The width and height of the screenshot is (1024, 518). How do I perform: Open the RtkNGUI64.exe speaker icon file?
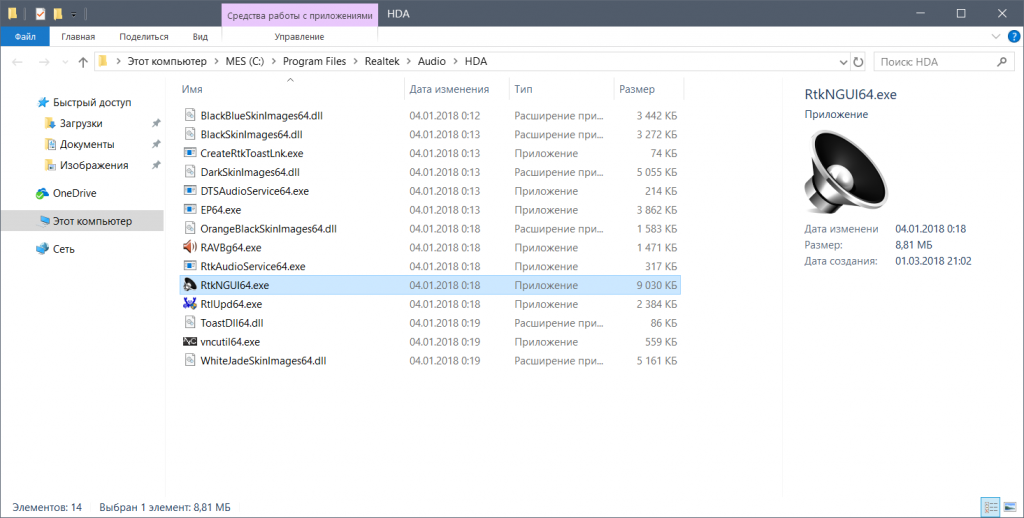click(x=190, y=285)
